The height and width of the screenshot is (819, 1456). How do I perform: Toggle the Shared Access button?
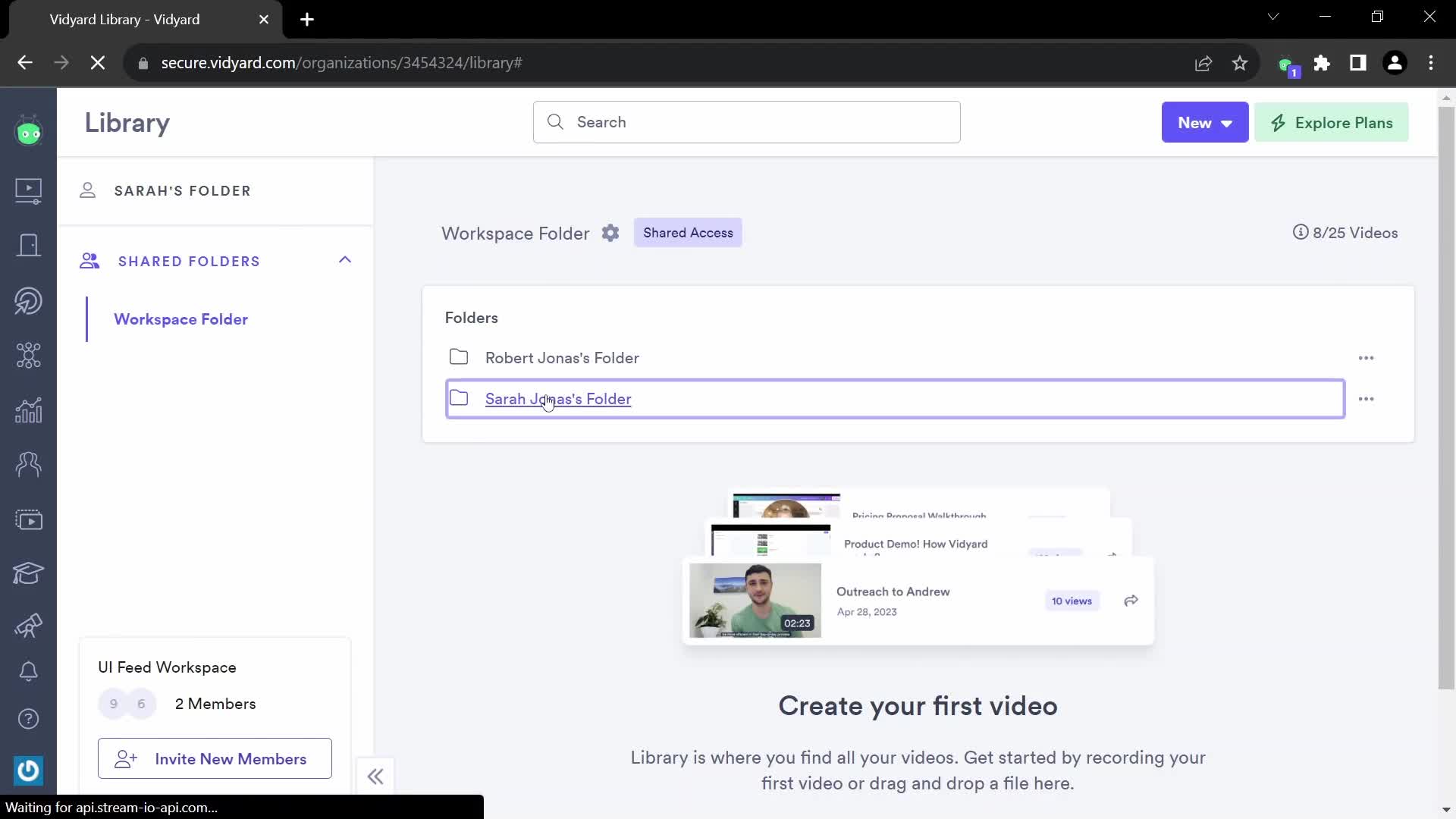tap(689, 233)
